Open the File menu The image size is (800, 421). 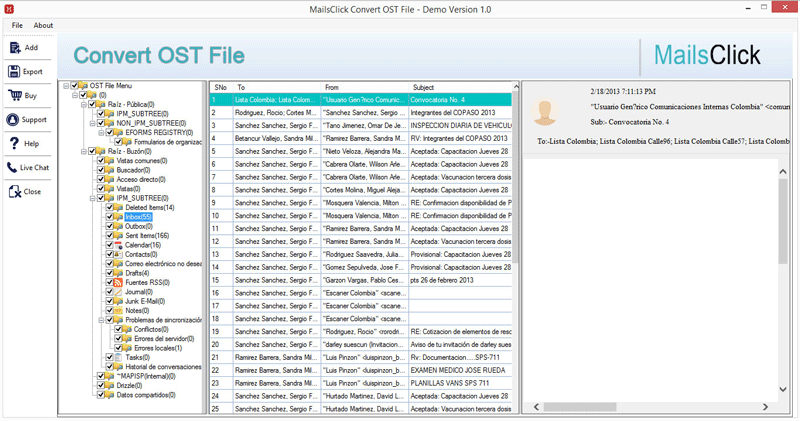17,25
